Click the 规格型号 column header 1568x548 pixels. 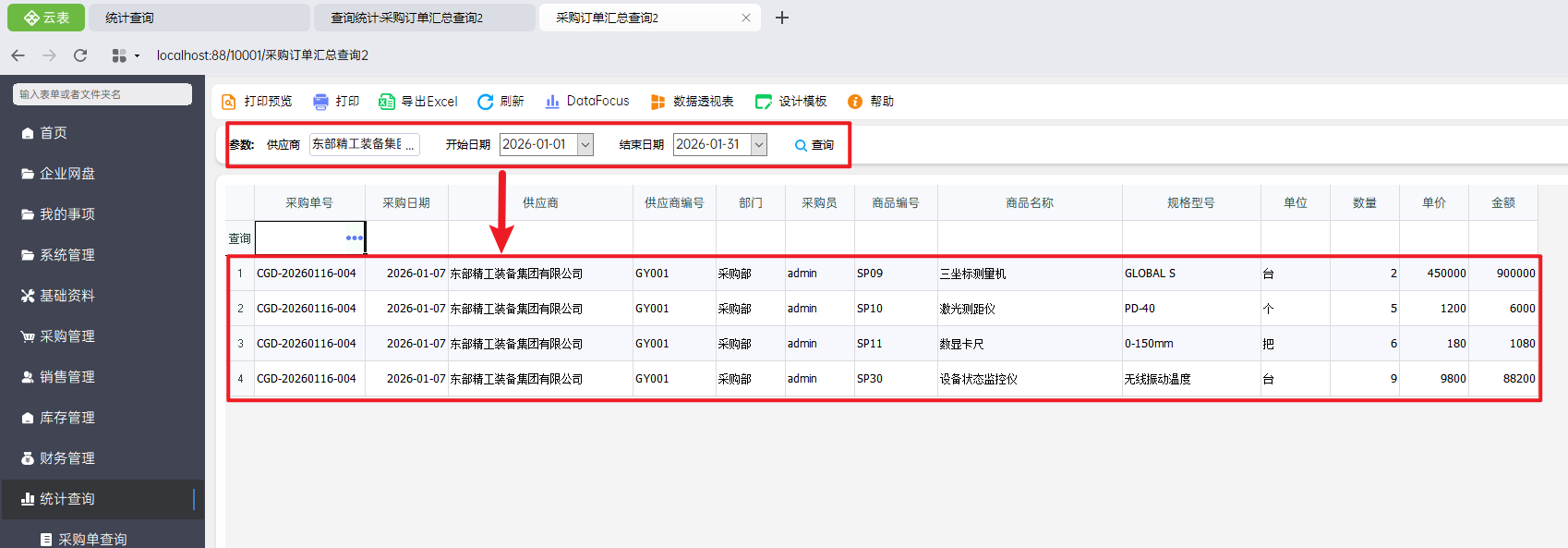click(x=1191, y=203)
